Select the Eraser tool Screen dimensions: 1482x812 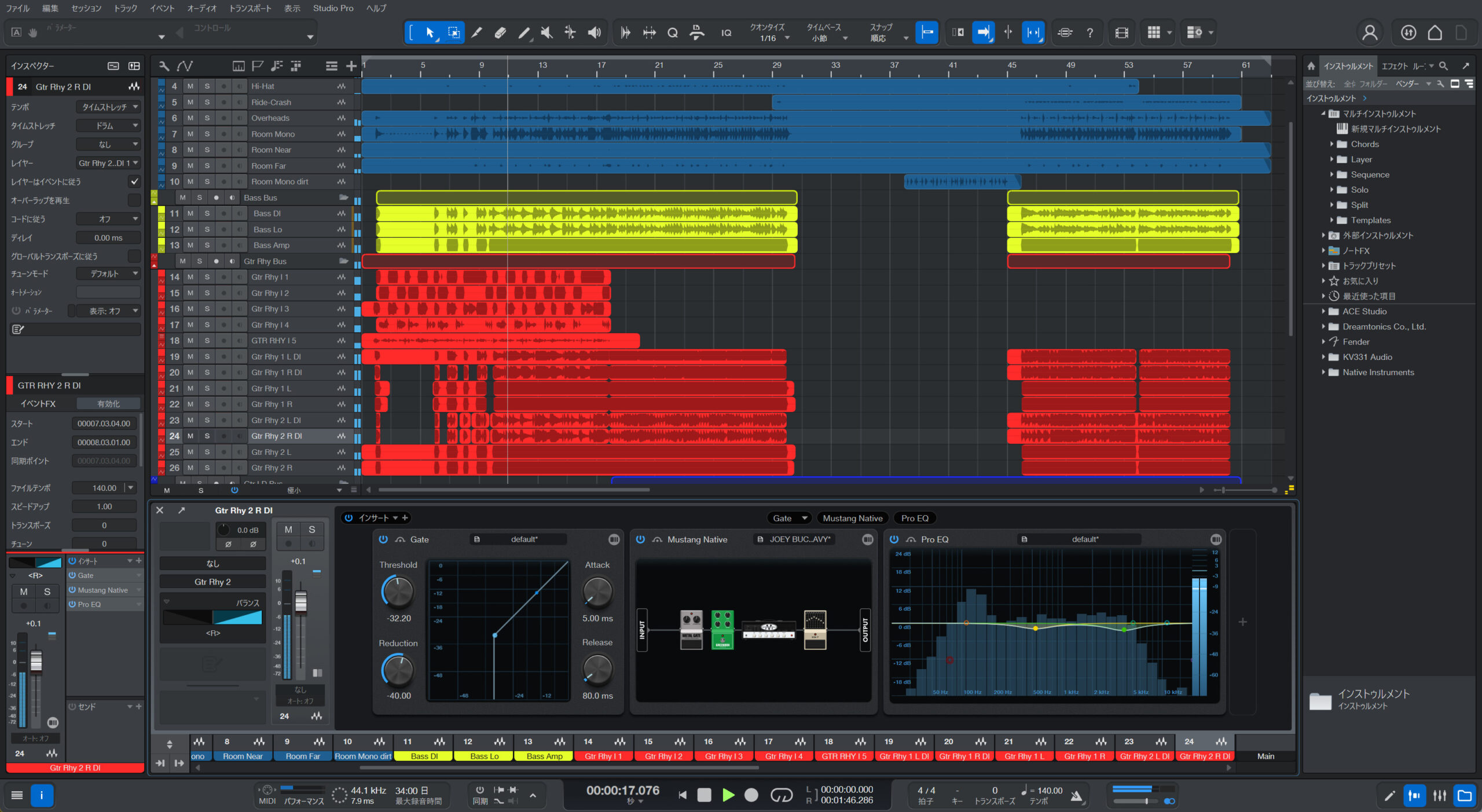coord(500,32)
